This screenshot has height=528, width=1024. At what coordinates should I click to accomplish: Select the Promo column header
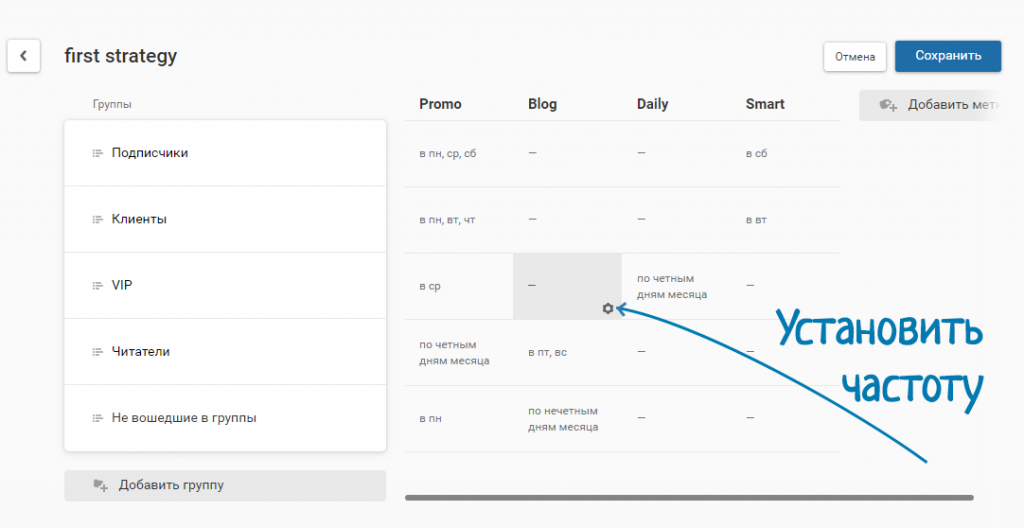(x=440, y=104)
